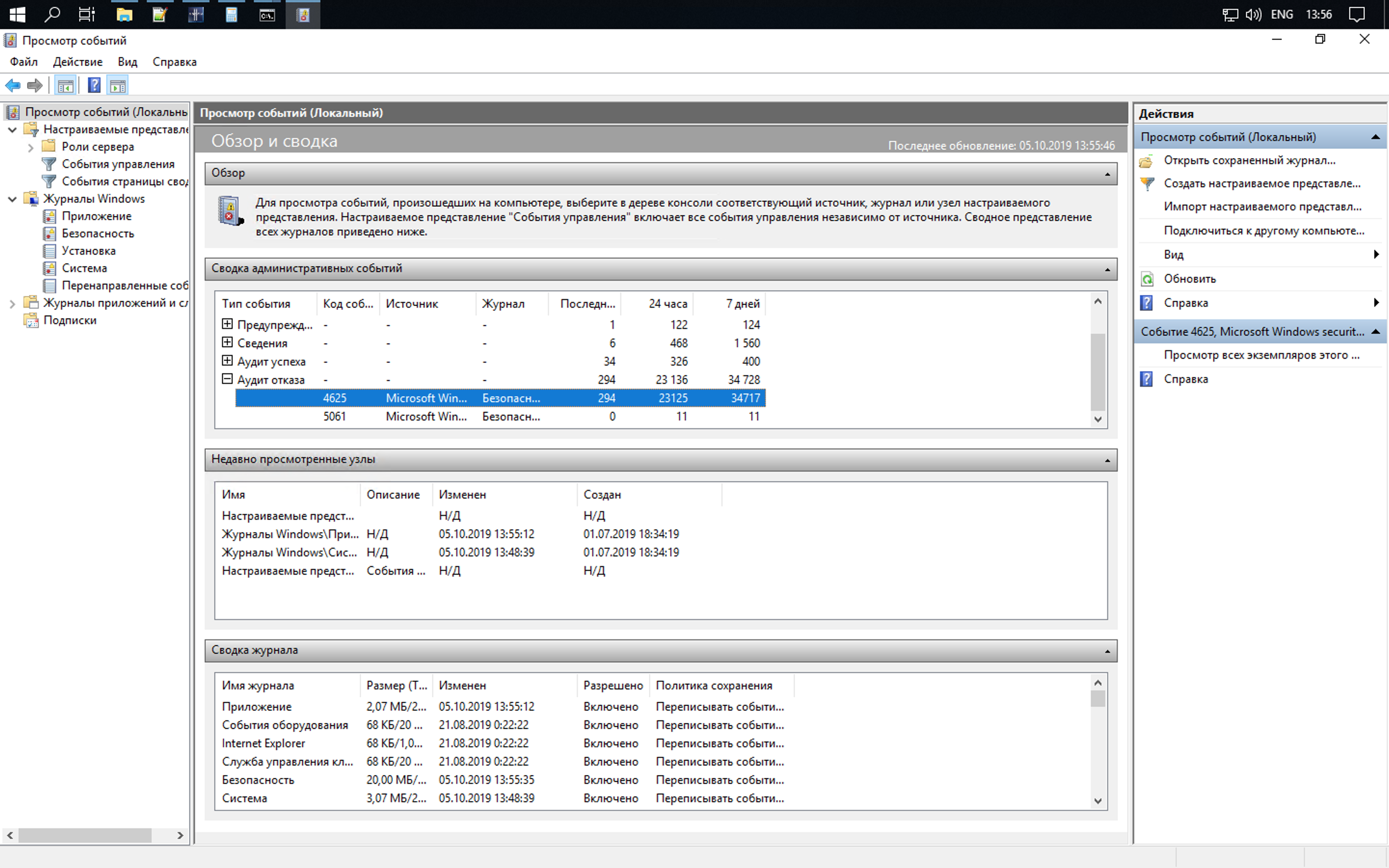Open the Start menu Windows logo
The width and height of the screenshot is (1389, 868).
pyautogui.click(x=17, y=14)
